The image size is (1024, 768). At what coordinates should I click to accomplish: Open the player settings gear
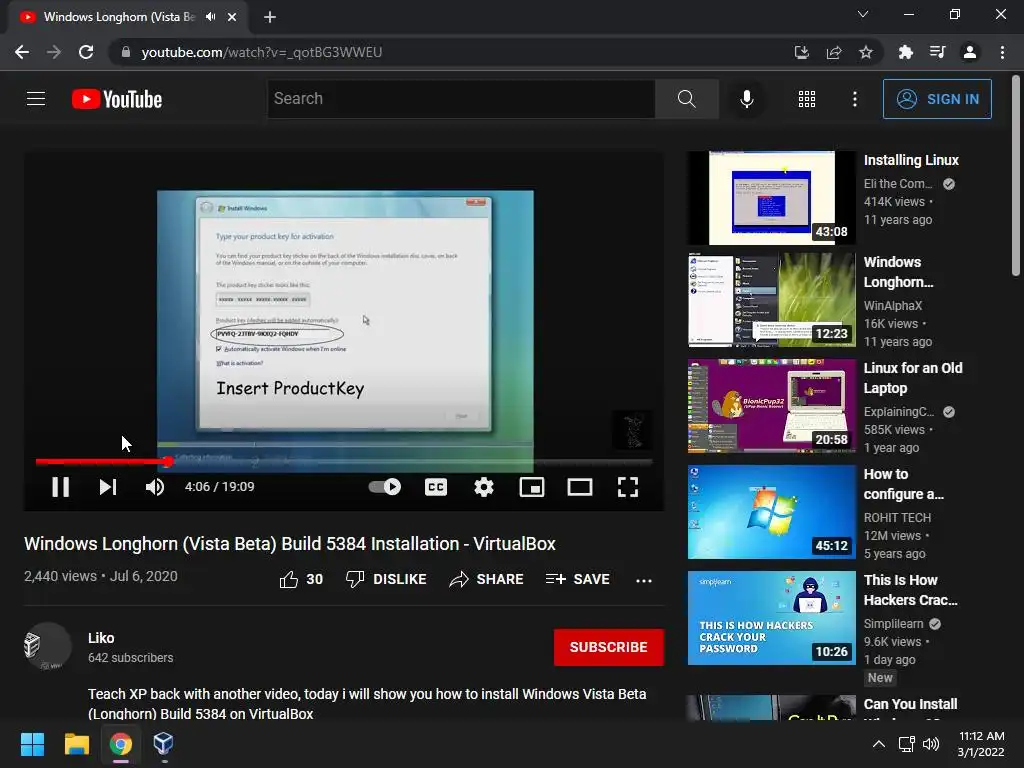click(x=484, y=487)
